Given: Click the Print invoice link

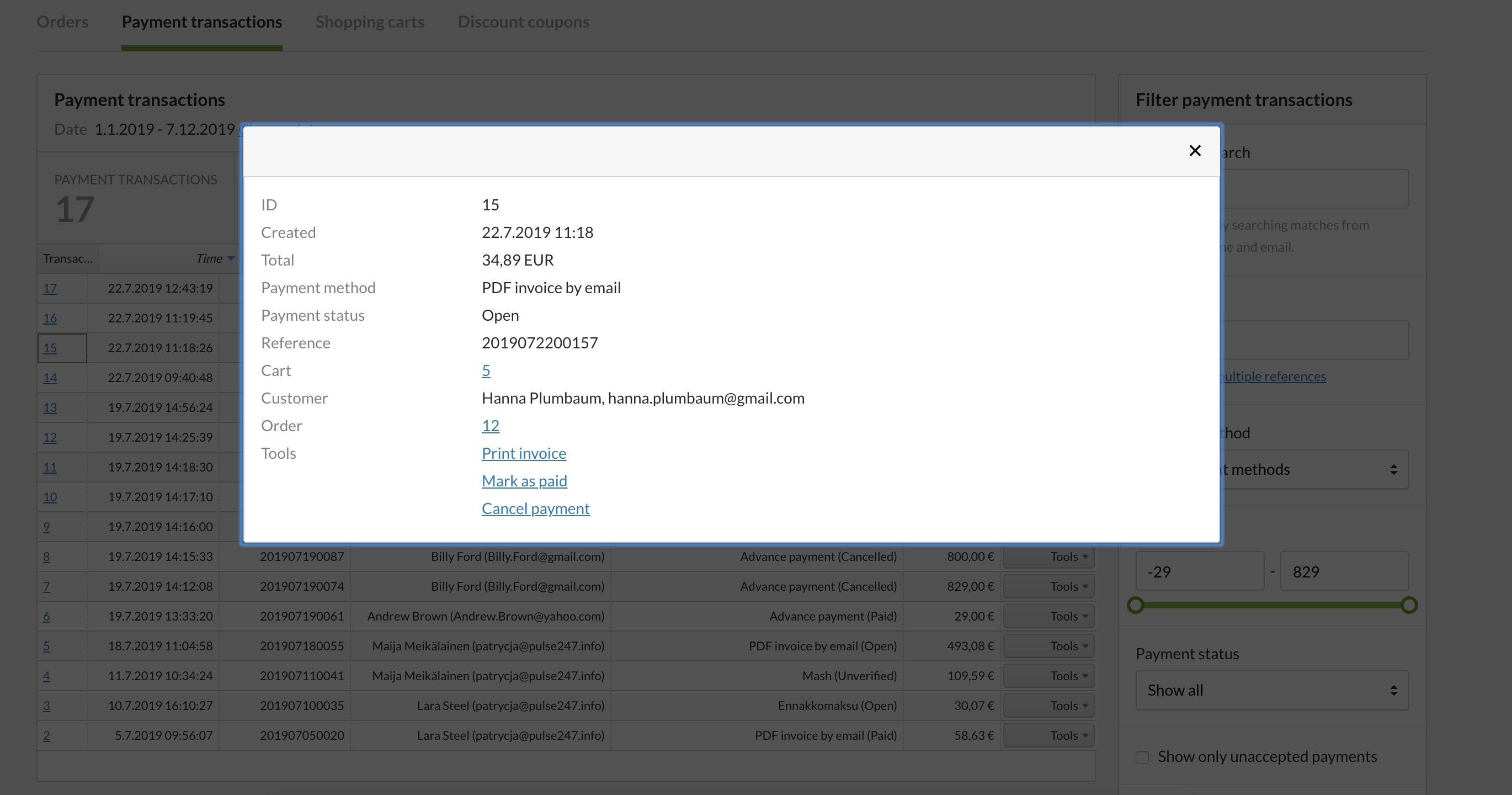Looking at the screenshot, I should [x=524, y=453].
